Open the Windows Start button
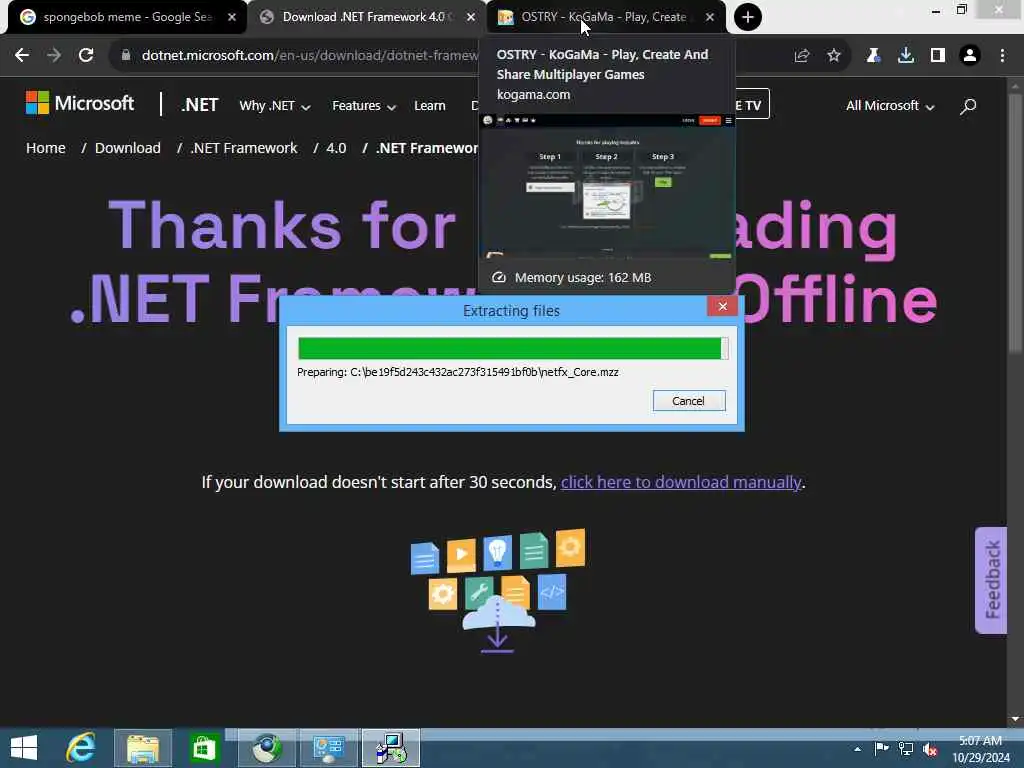 (24, 748)
